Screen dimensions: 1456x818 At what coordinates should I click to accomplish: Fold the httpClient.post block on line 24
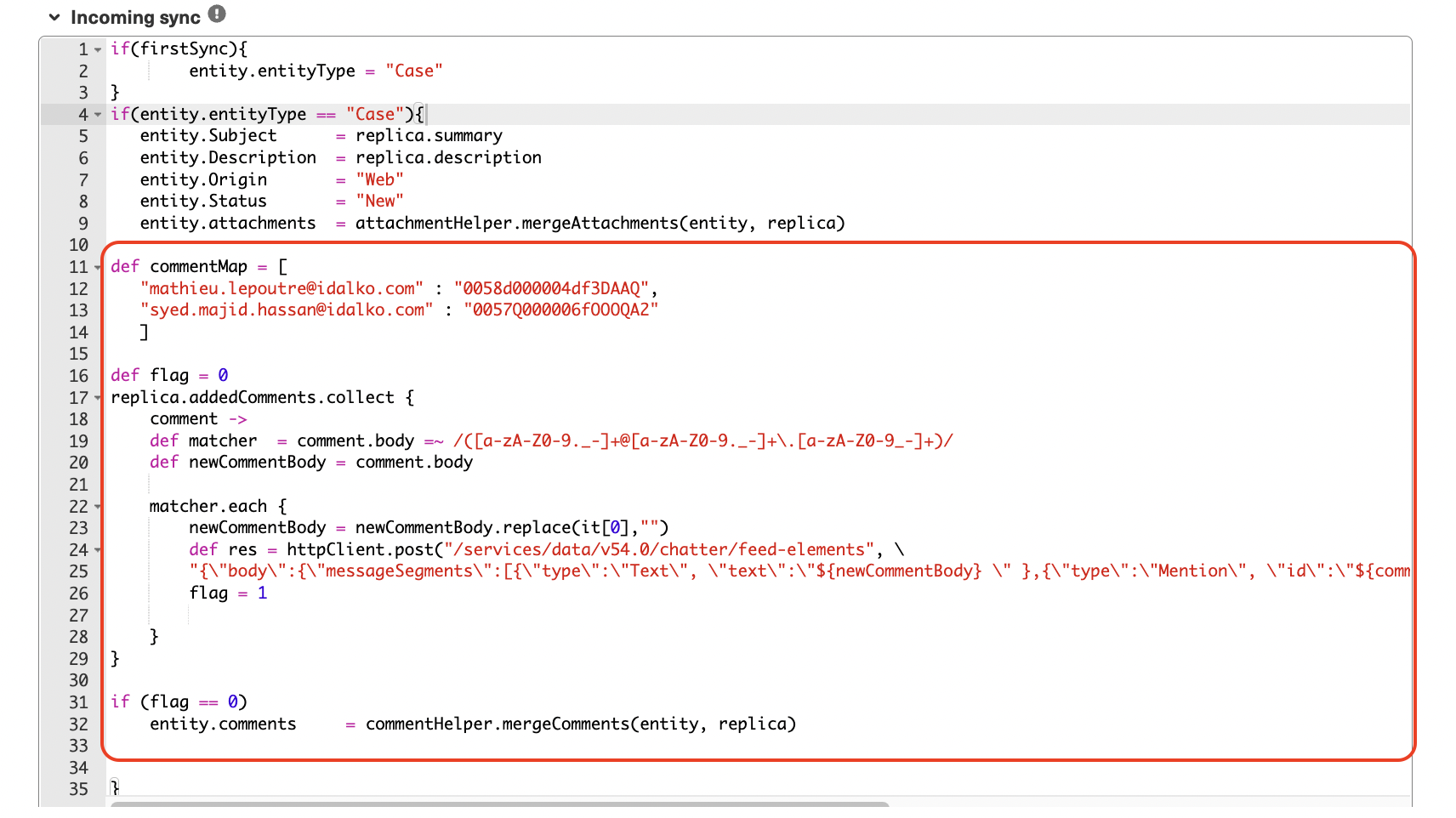click(x=96, y=549)
